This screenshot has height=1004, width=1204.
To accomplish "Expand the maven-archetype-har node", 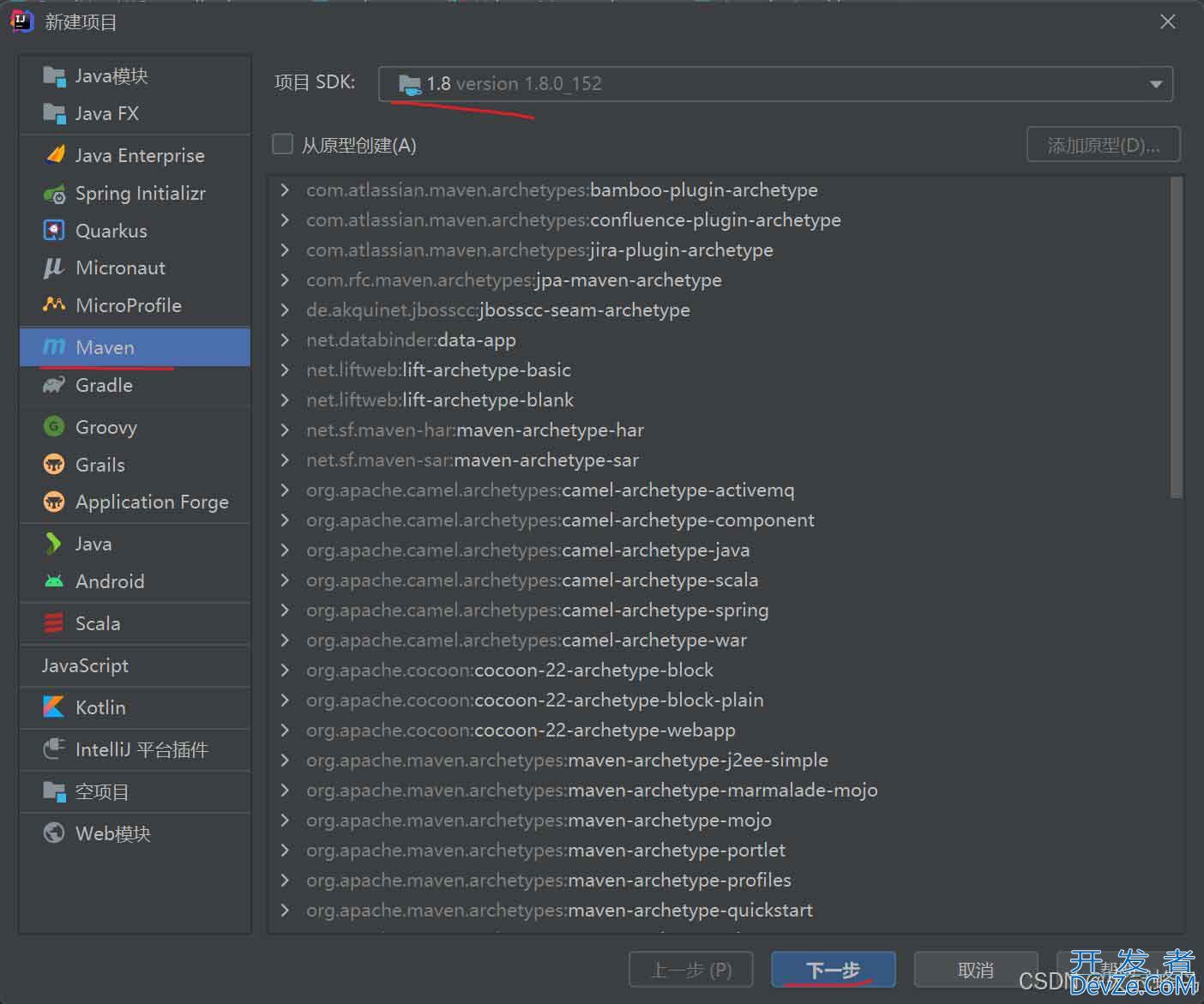I will (x=285, y=430).
